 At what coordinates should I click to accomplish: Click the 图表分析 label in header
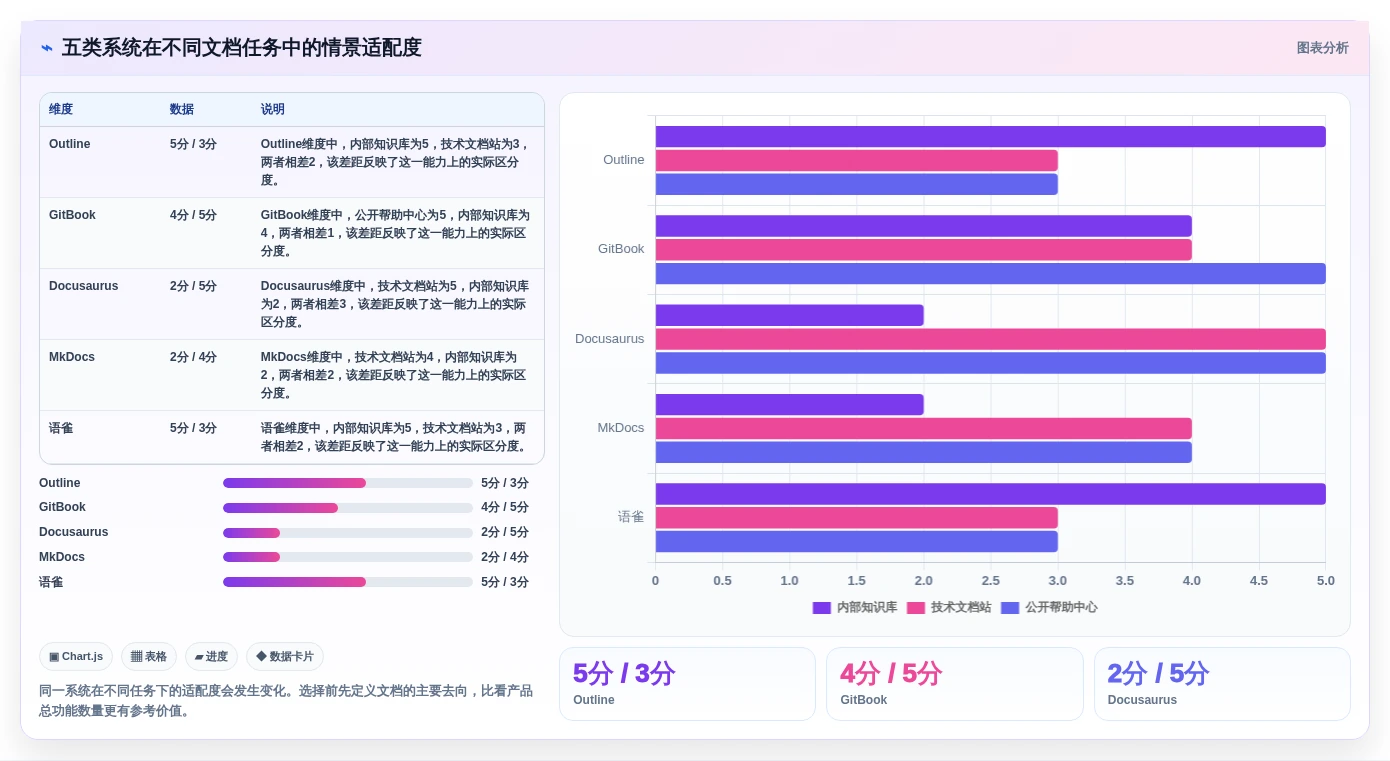1322,48
